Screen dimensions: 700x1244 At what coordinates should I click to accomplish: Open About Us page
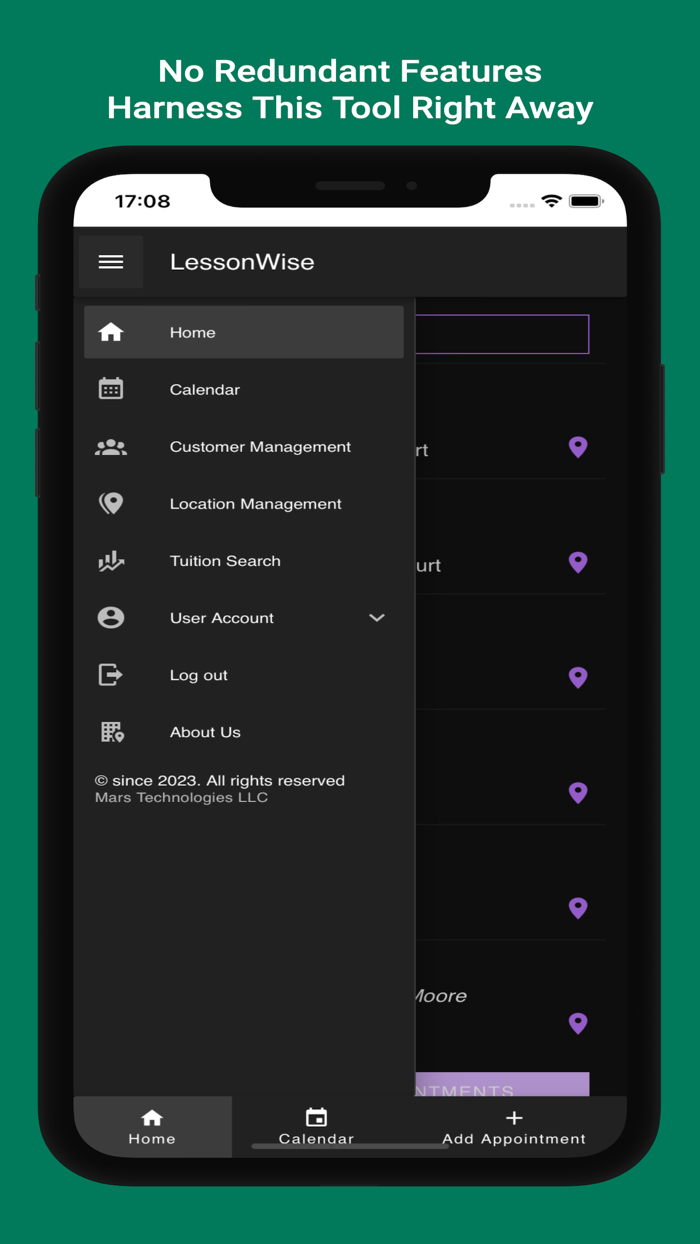click(244, 732)
